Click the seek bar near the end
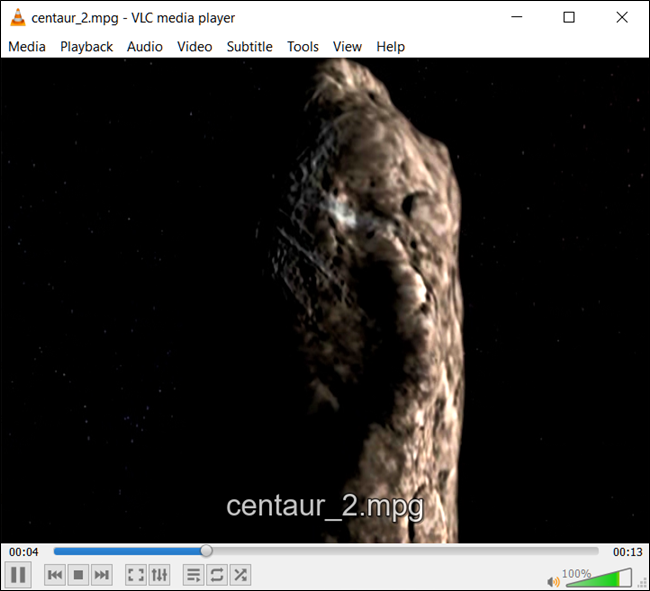 580,551
